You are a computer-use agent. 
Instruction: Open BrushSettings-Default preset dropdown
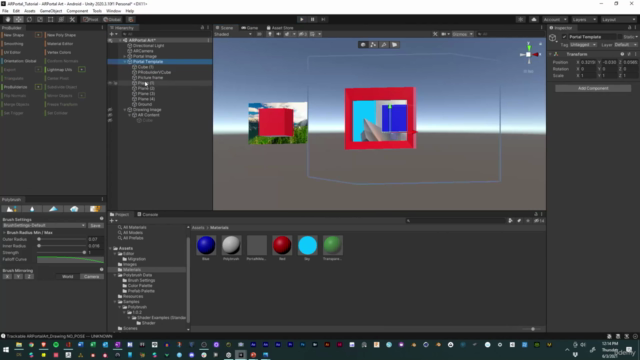pyautogui.click(x=44, y=225)
